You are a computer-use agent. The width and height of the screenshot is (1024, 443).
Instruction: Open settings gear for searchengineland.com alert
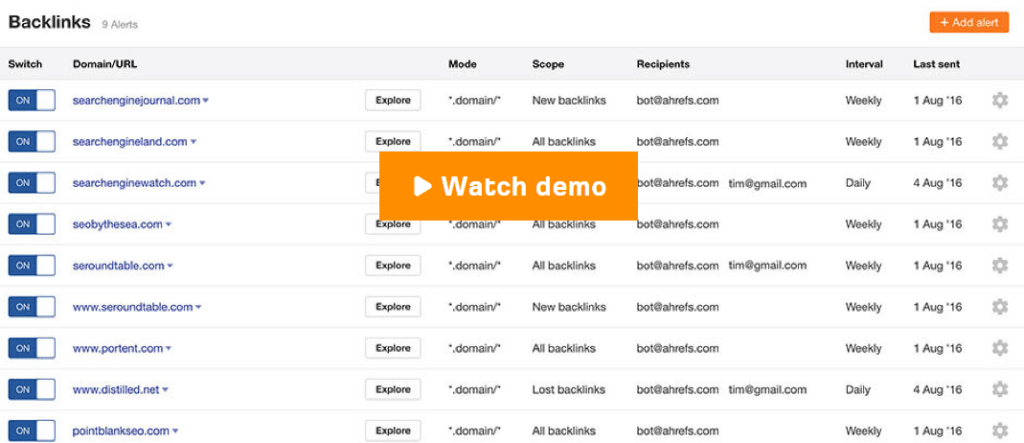[x=1000, y=142]
